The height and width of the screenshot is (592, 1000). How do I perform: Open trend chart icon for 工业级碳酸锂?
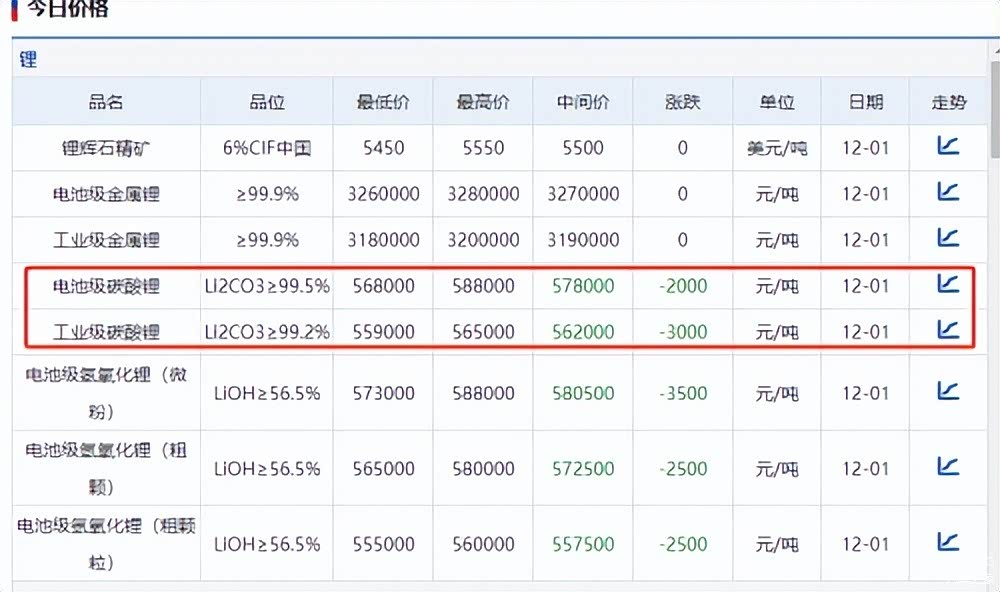pyautogui.click(x=947, y=330)
